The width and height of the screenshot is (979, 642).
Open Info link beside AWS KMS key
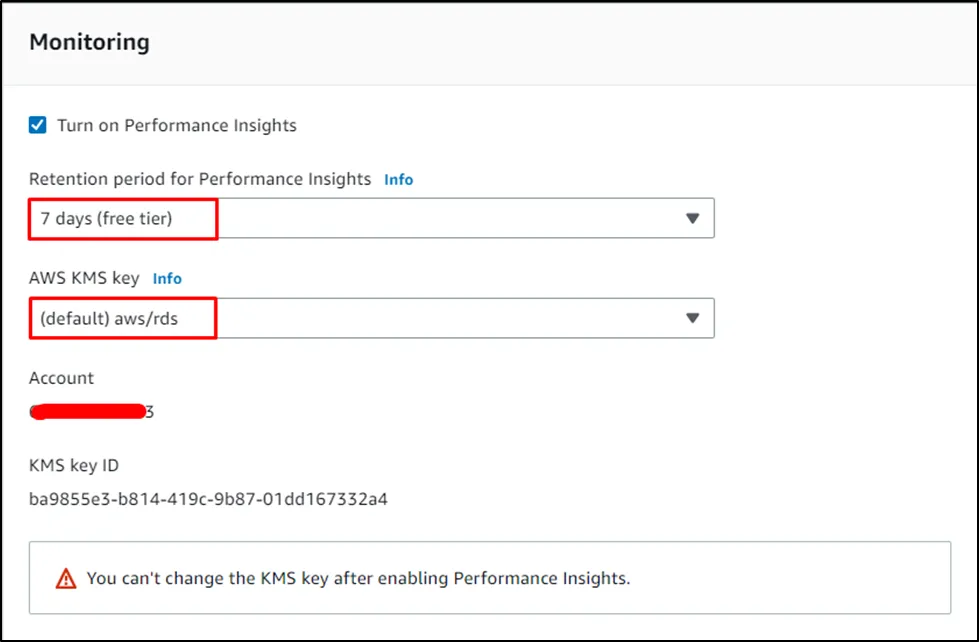pos(167,279)
